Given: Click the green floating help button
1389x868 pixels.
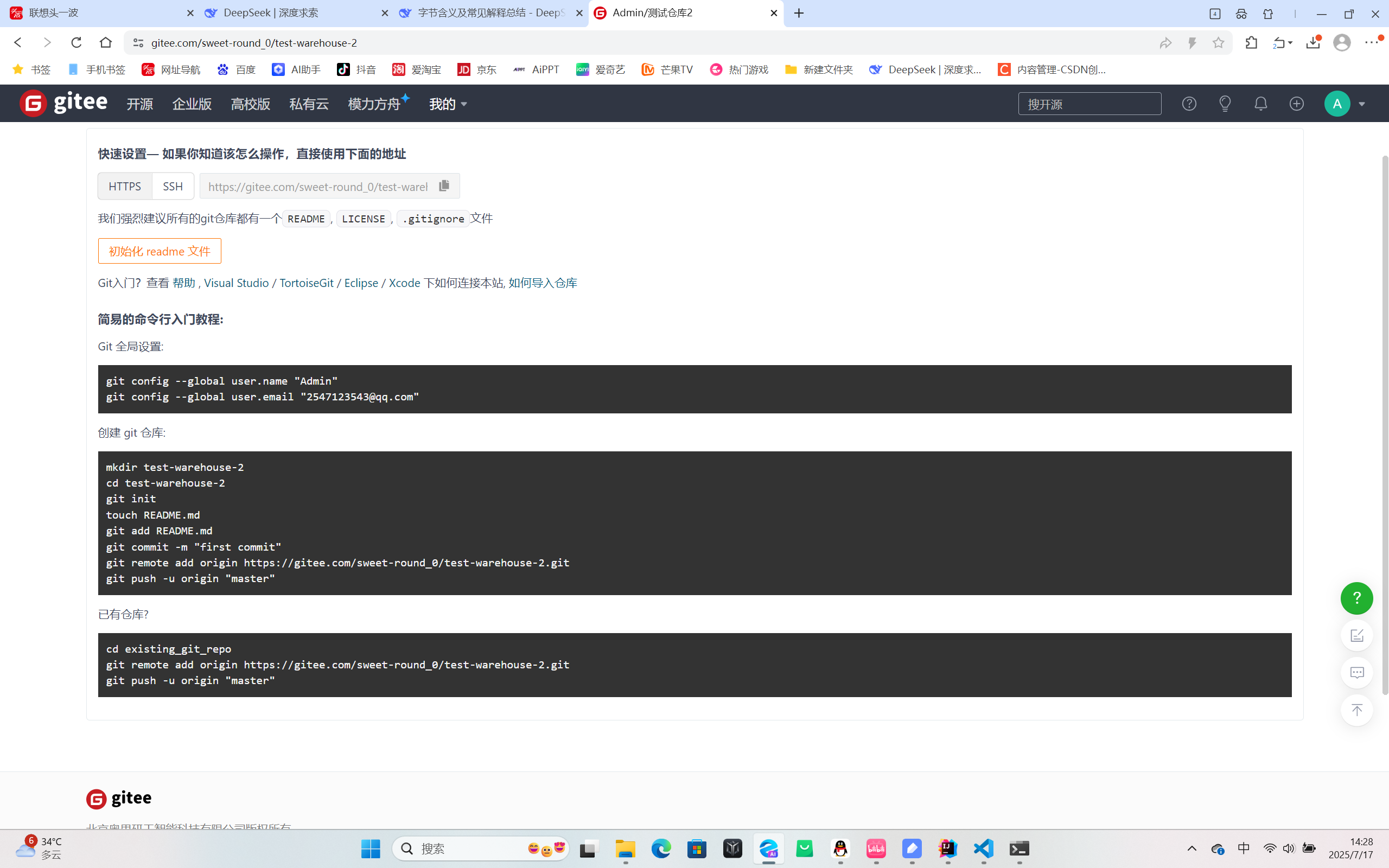Looking at the screenshot, I should [x=1356, y=598].
